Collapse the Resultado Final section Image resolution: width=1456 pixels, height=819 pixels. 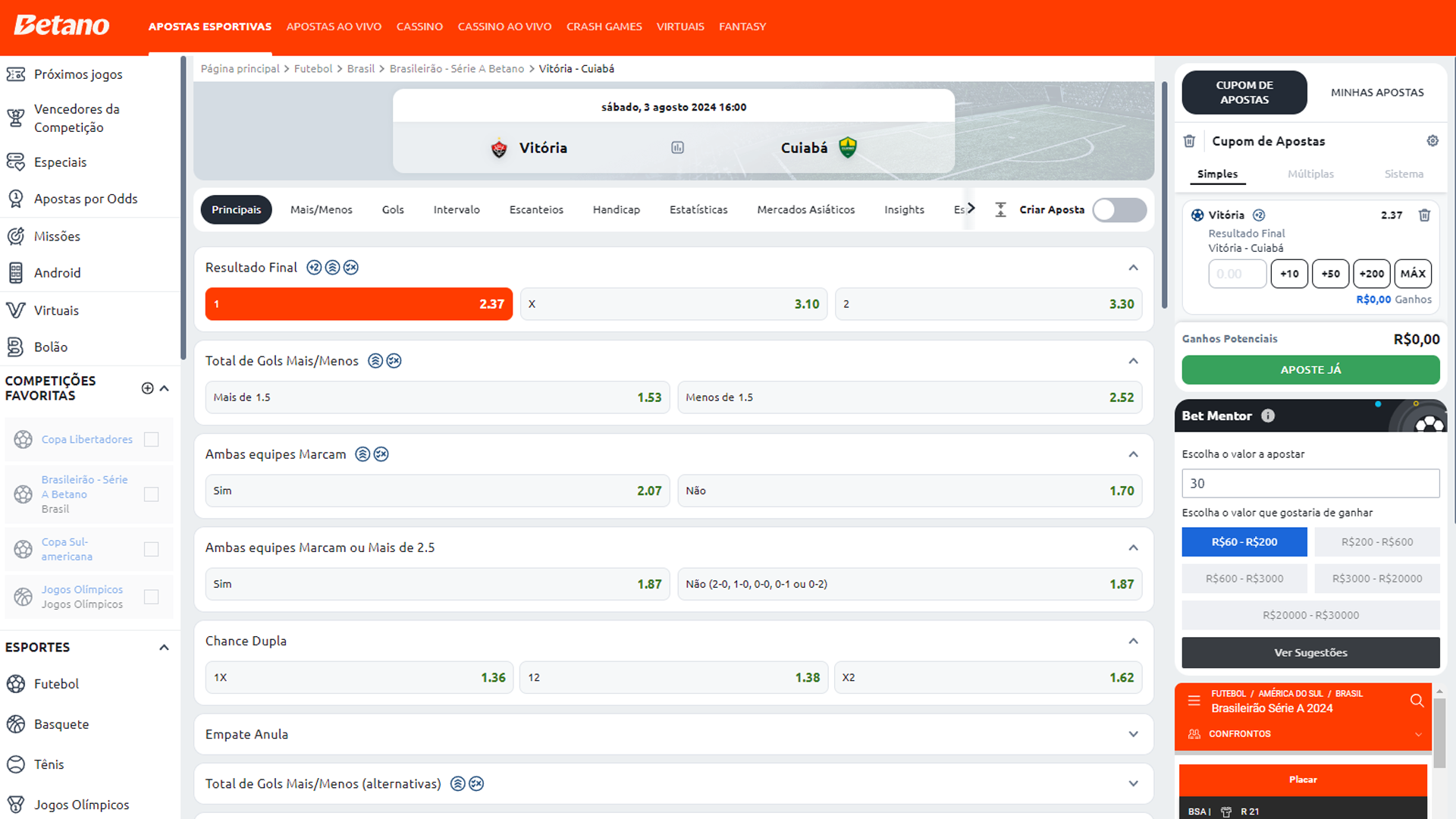pyautogui.click(x=1133, y=268)
